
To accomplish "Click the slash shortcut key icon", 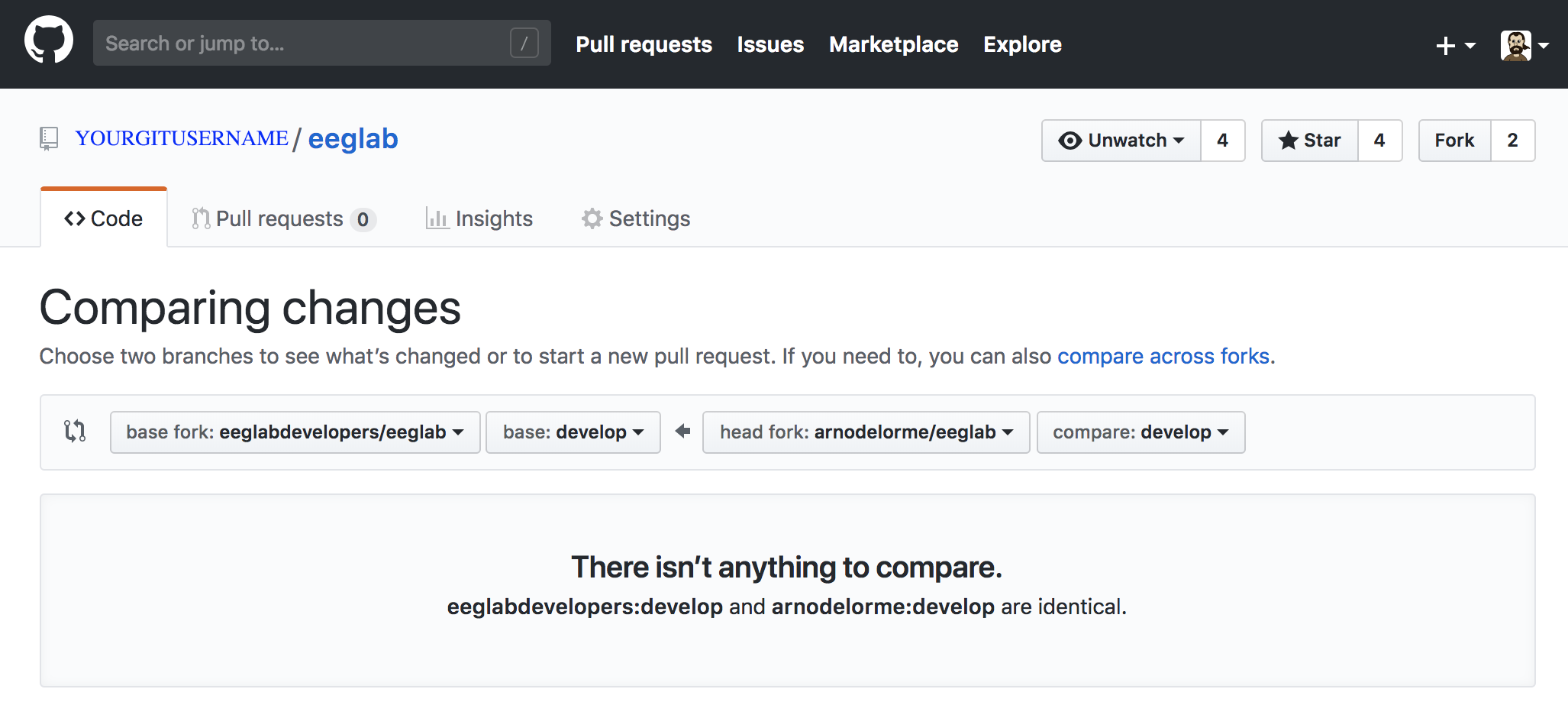I will [x=524, y=44].
